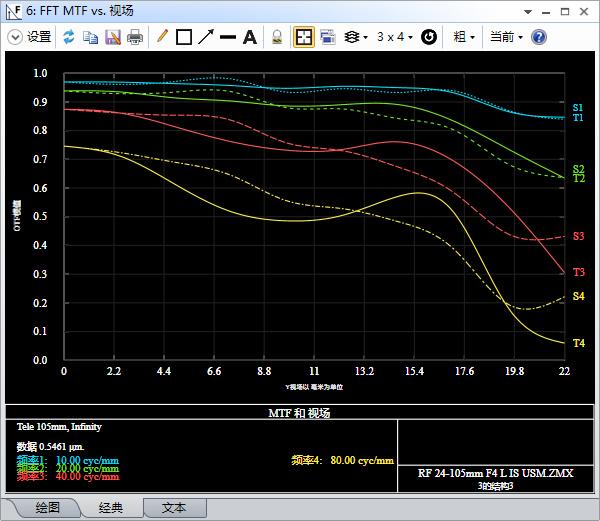Select the arrow drawing tool
600x521 pixels.
click(x=206, y=37)
